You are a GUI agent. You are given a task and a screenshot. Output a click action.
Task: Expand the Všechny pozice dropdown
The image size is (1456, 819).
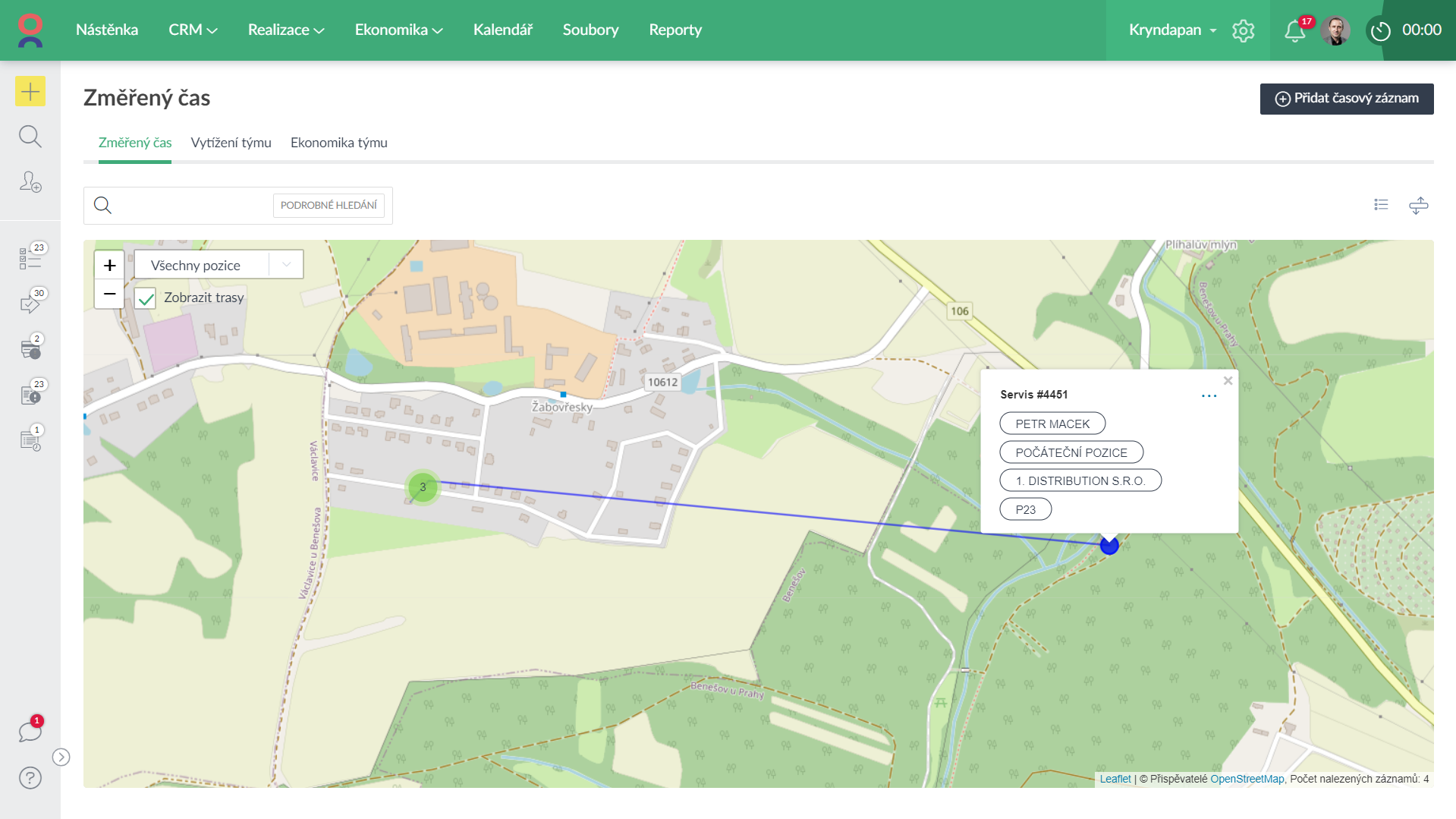(286, 265)
